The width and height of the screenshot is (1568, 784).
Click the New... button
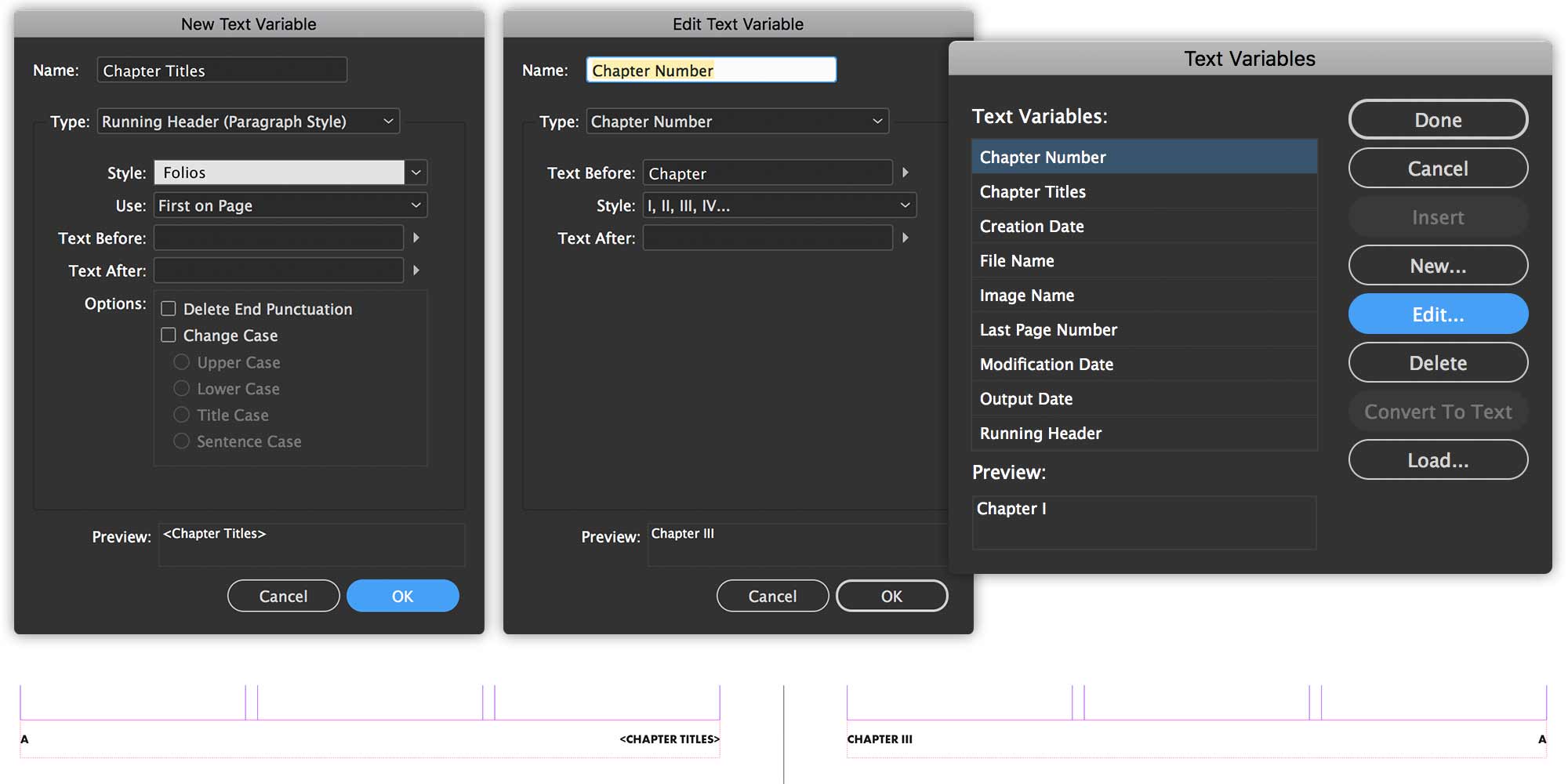tap(1438, 266)
